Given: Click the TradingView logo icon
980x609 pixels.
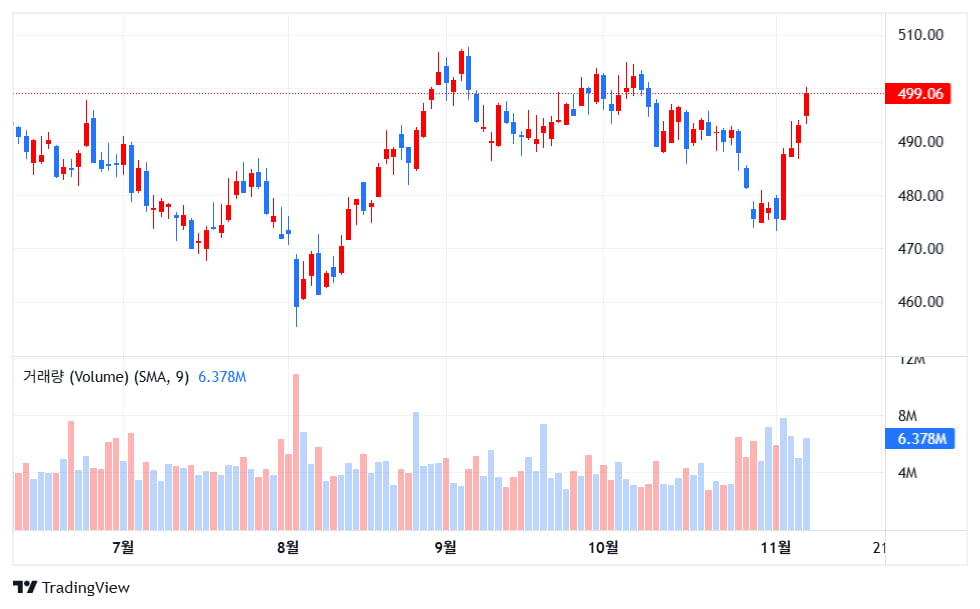Looking at the screenshot, I should point(25,588).
